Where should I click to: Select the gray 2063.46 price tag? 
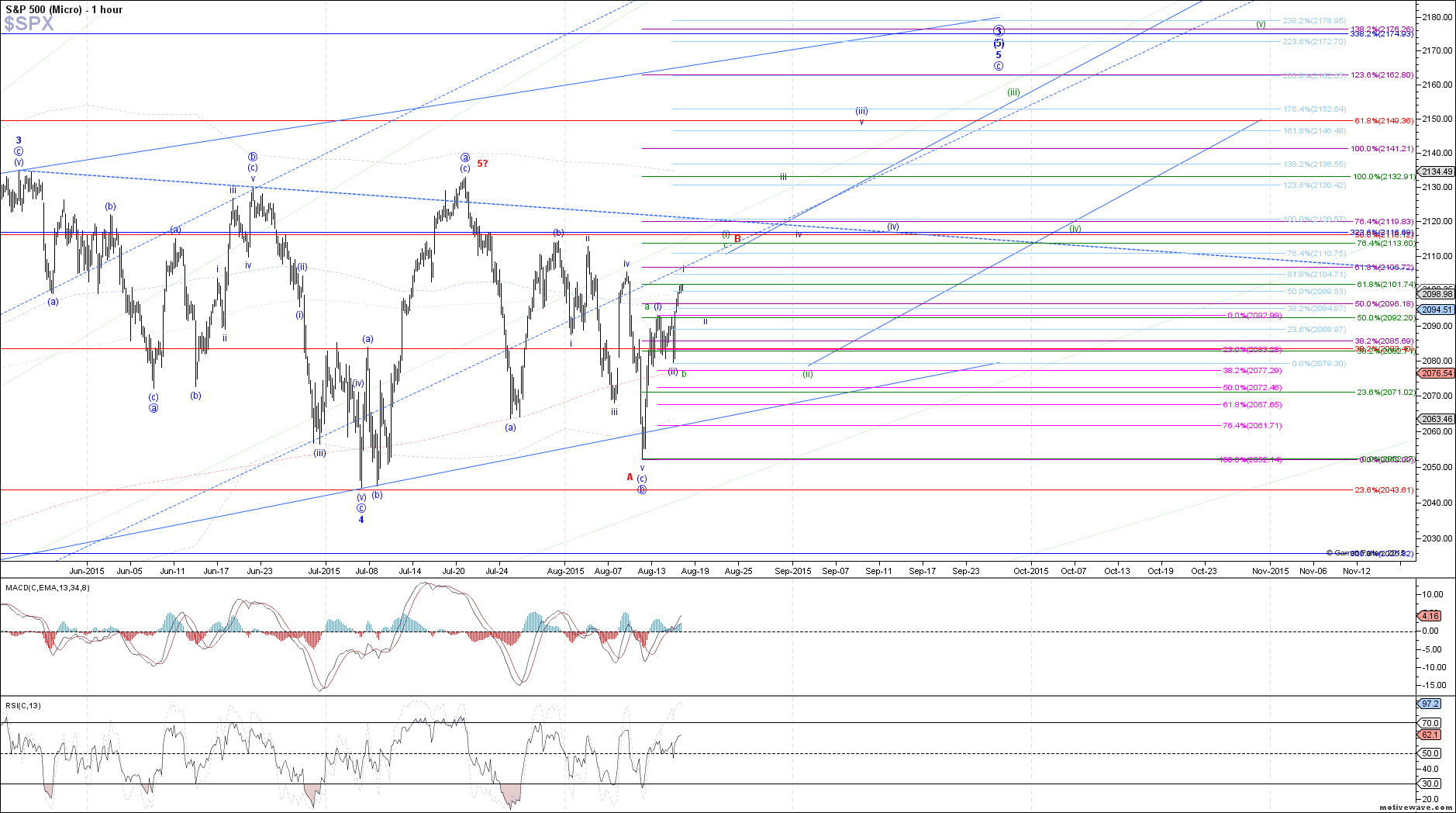[1437, 419]
